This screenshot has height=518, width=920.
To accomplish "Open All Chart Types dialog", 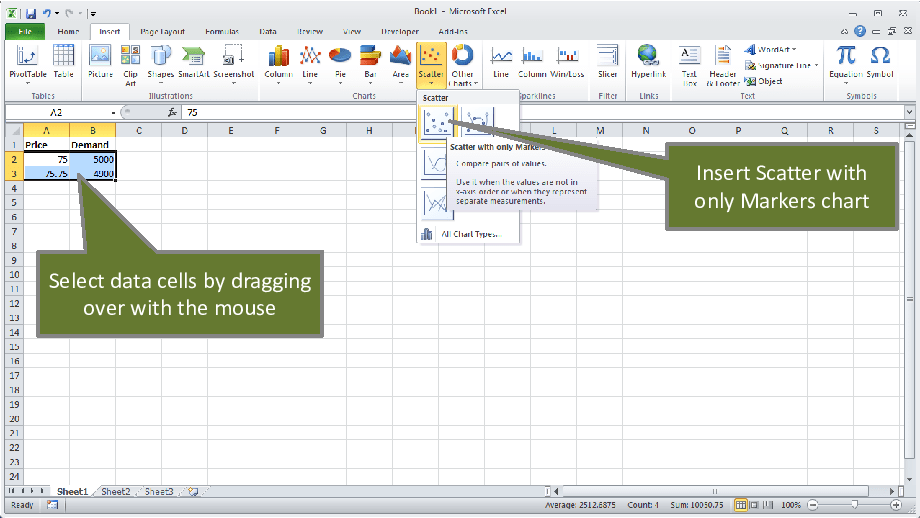I will [x=468, y=234].
